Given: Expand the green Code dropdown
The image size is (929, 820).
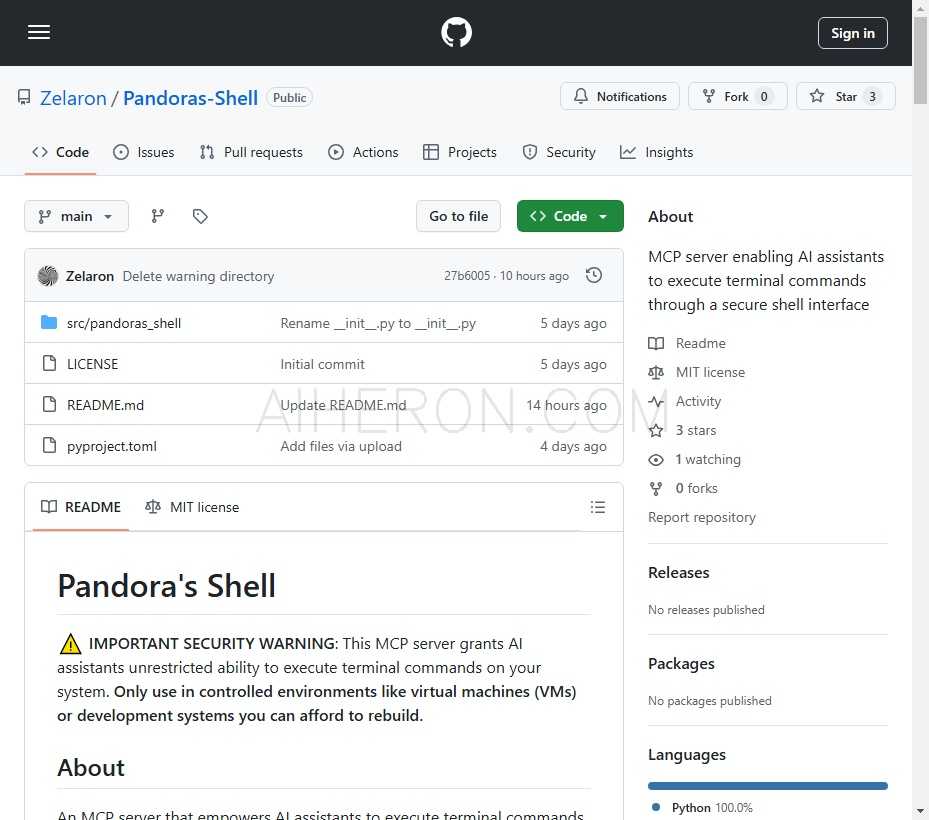Looking at the screenshot, I should [570, 216].
